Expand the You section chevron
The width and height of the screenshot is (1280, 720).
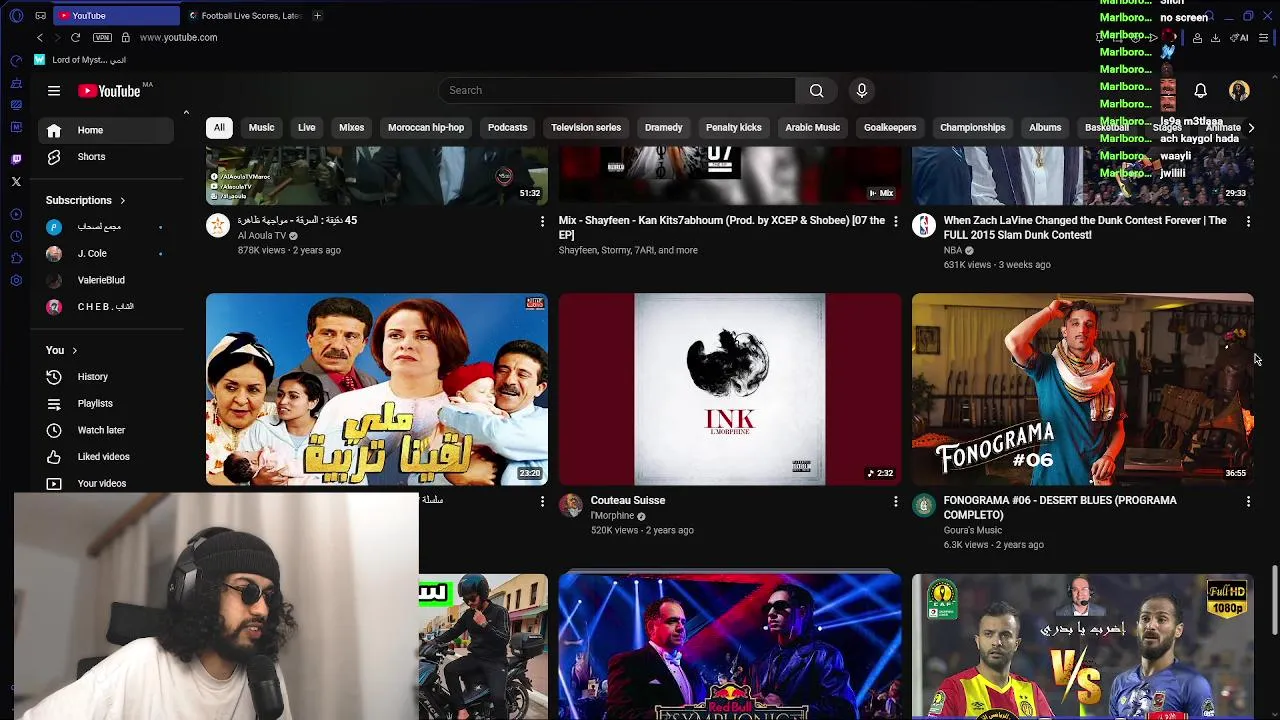click(74, 351)
